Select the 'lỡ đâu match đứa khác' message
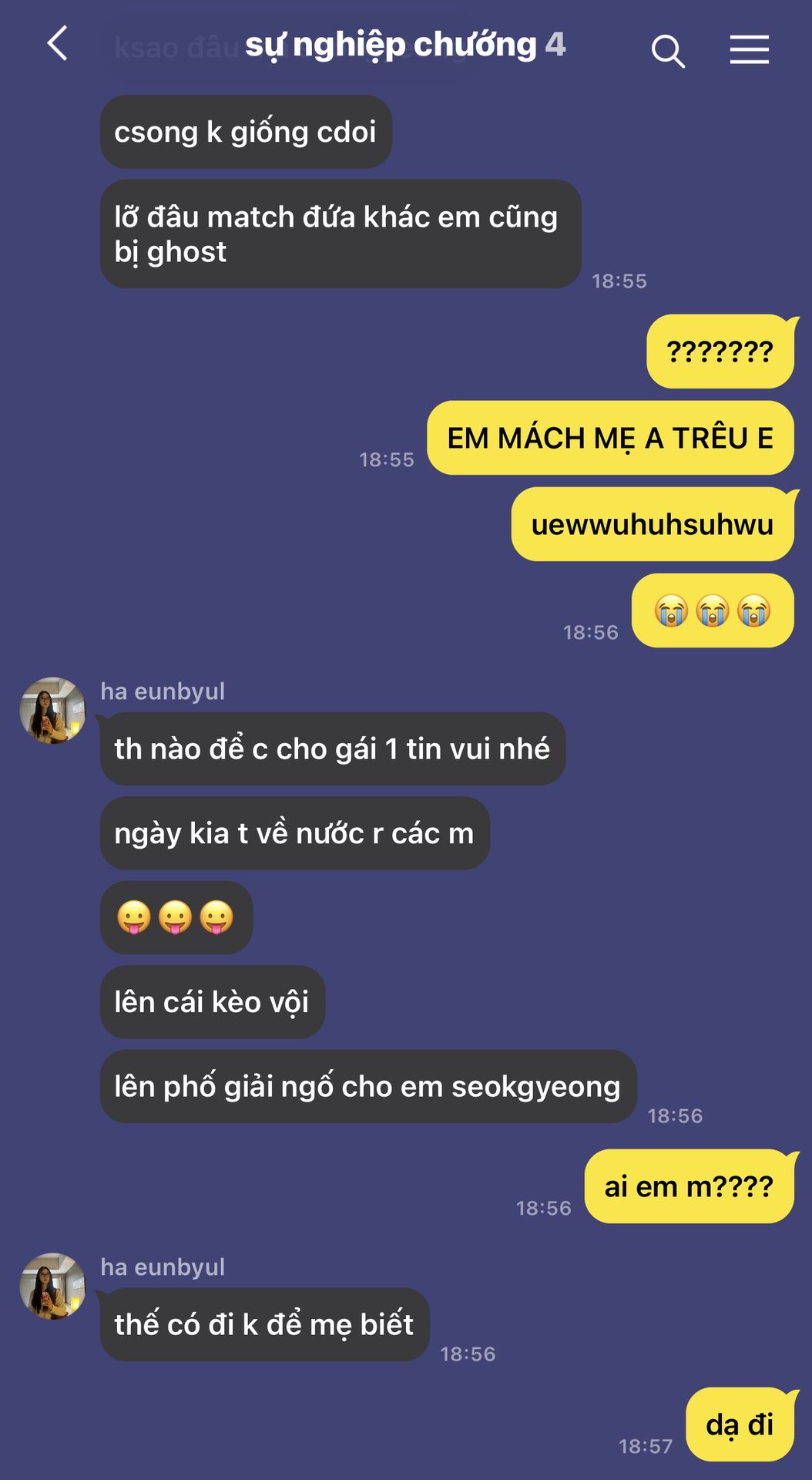This screenshot has width=812, height=1480. 341,234
